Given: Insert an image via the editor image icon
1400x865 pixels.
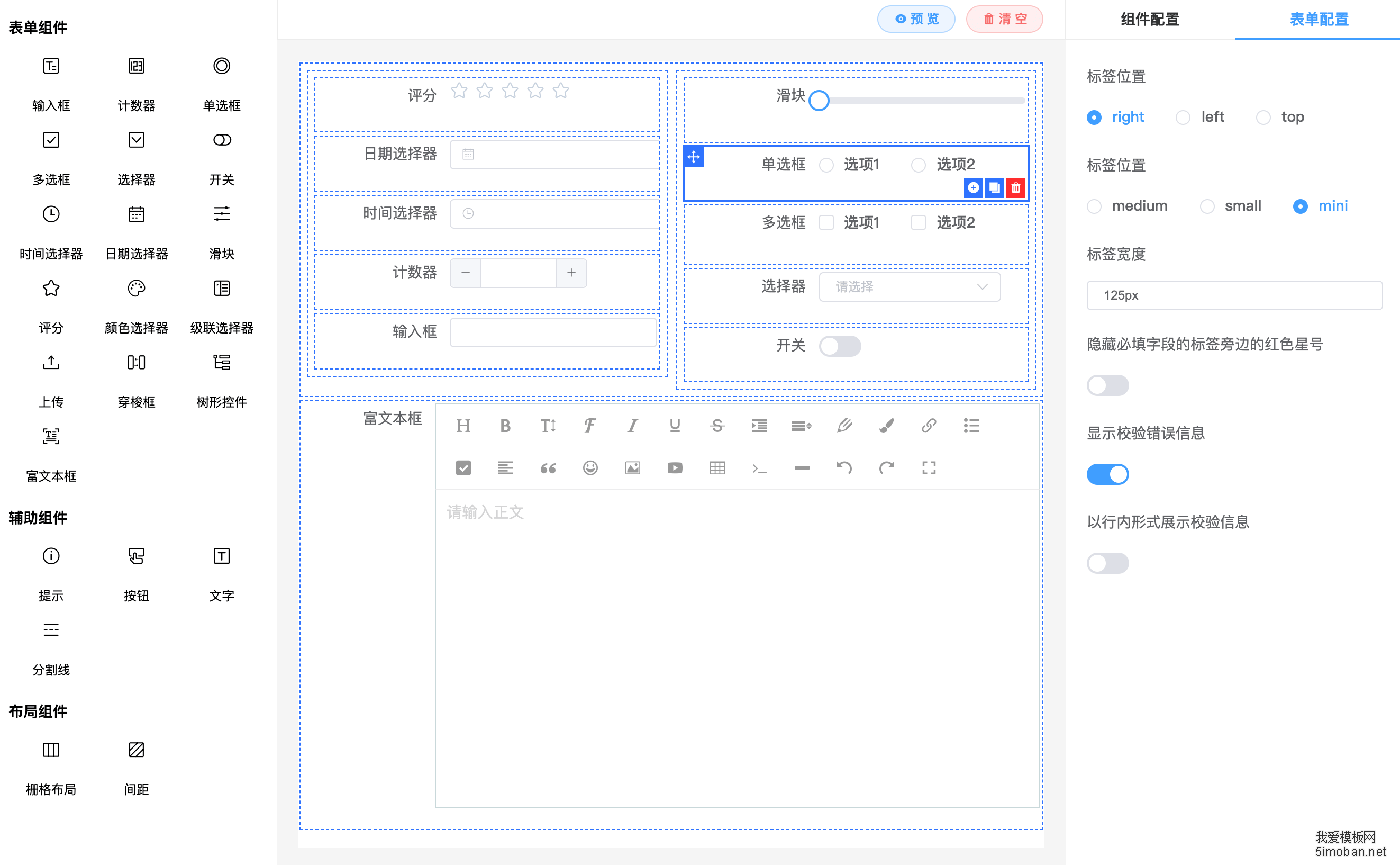Looking at the screenshot, I should click(x=632, y=467).
